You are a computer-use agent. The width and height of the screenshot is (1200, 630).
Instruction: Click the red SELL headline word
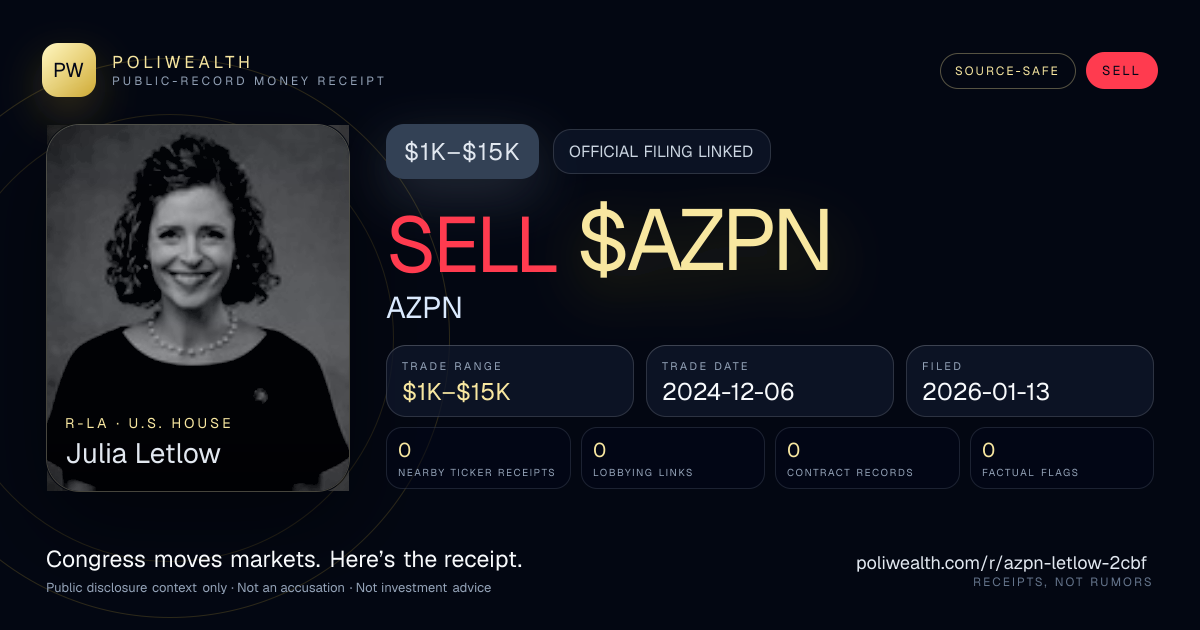click(473, 243)
